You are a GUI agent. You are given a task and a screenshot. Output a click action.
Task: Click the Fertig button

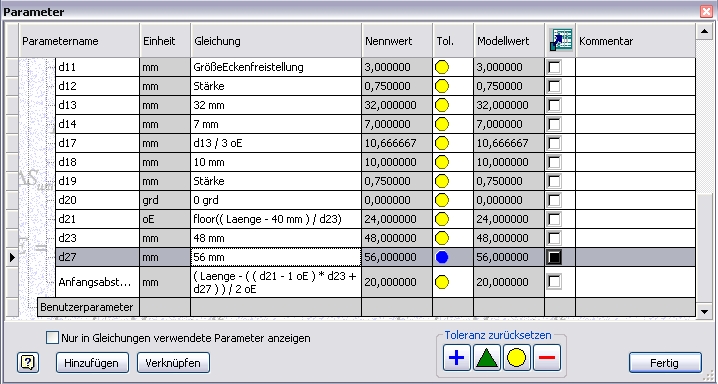(x=665, y=363)
